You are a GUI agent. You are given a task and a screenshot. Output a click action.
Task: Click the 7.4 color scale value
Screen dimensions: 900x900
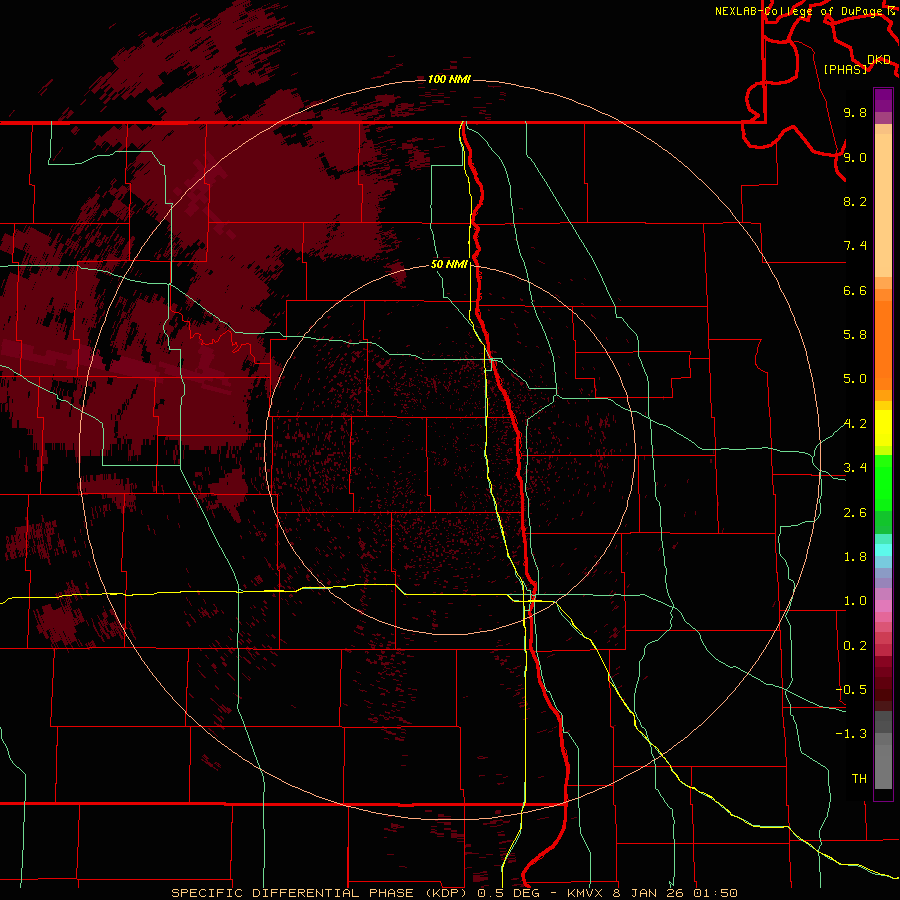click(855, 246)
